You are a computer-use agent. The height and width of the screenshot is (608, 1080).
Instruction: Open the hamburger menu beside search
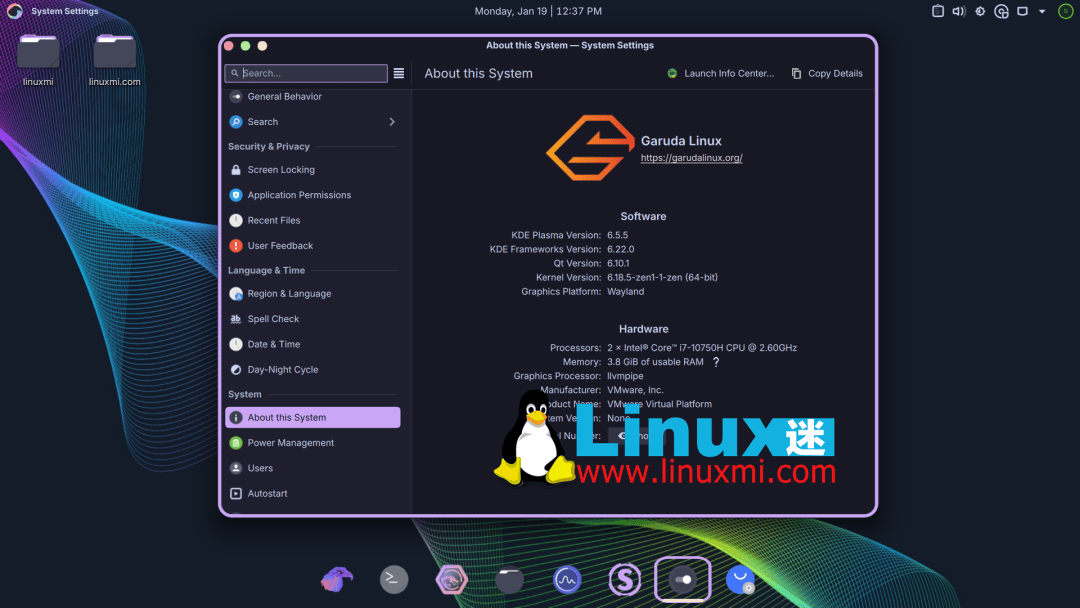(x=399, y=73)
